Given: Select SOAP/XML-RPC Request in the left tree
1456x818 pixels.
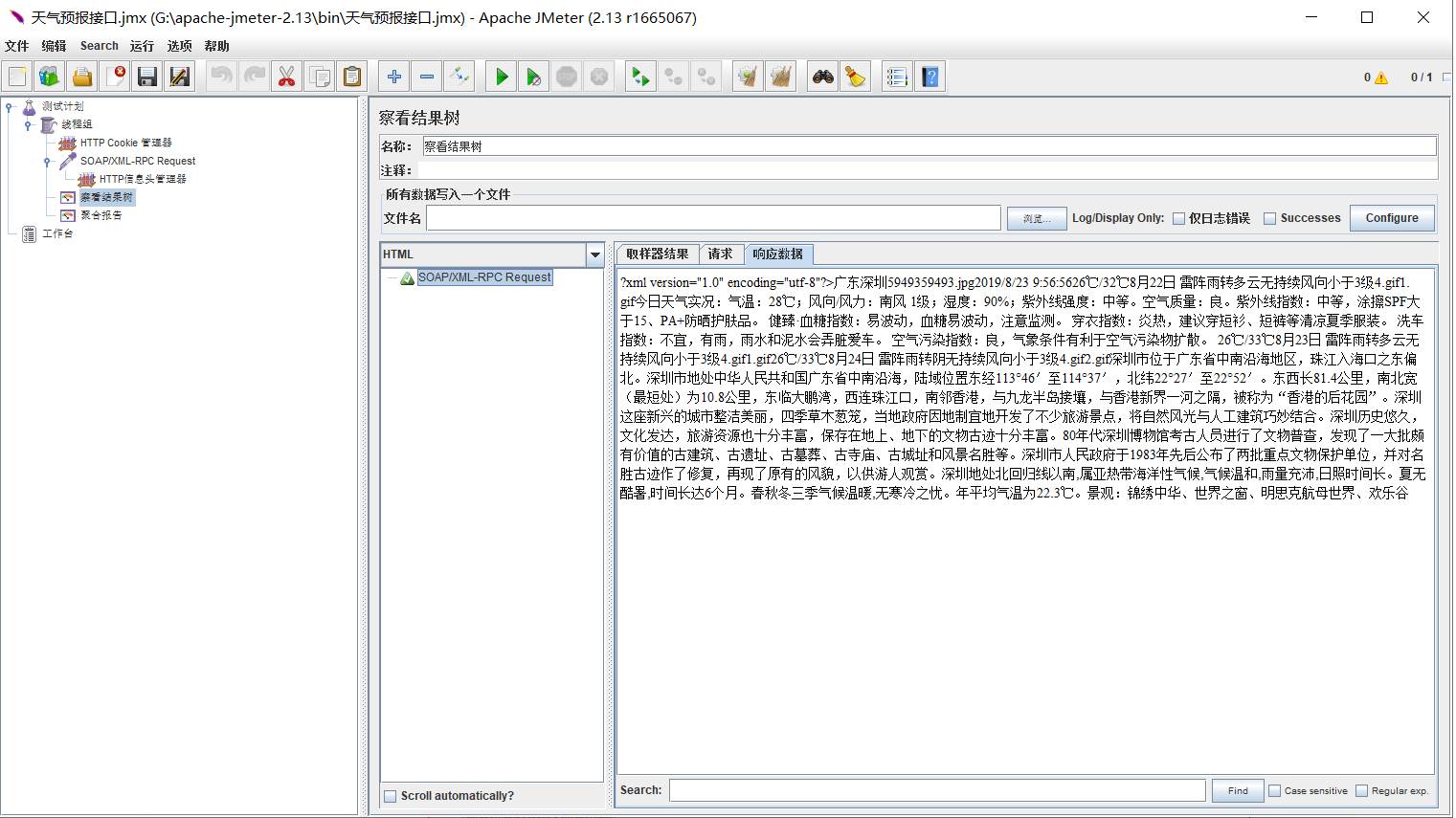Looking at the screenshot, I should click(x=138, y=161).
